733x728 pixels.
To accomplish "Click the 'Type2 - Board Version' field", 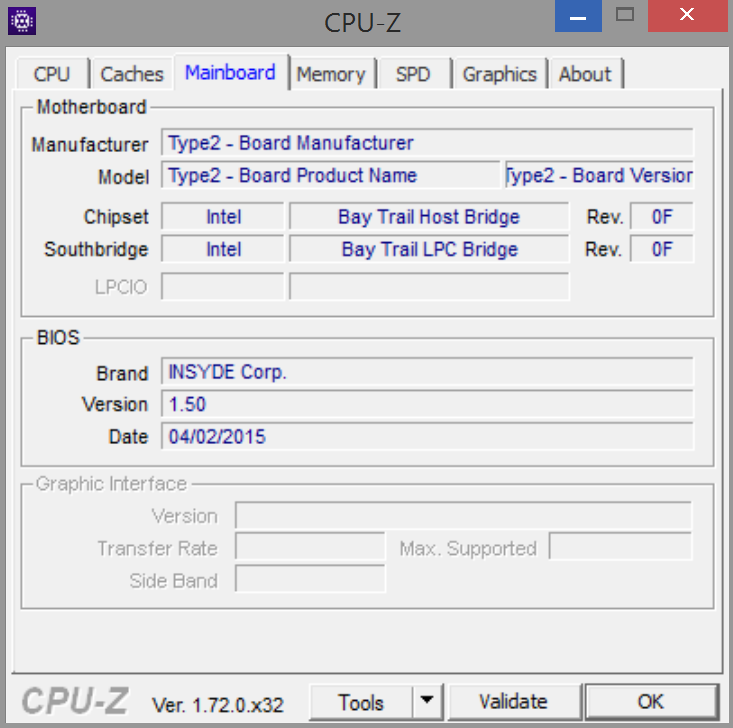I will tap(599, 175).
